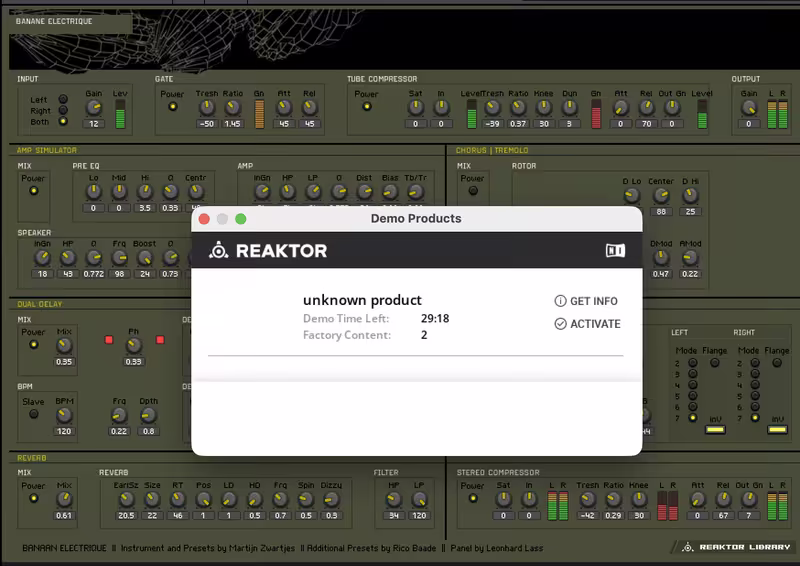The image size is (800, 566).
Task: Click the Output Gain knob
Action: pyautogui.click(x=748, y=108)
